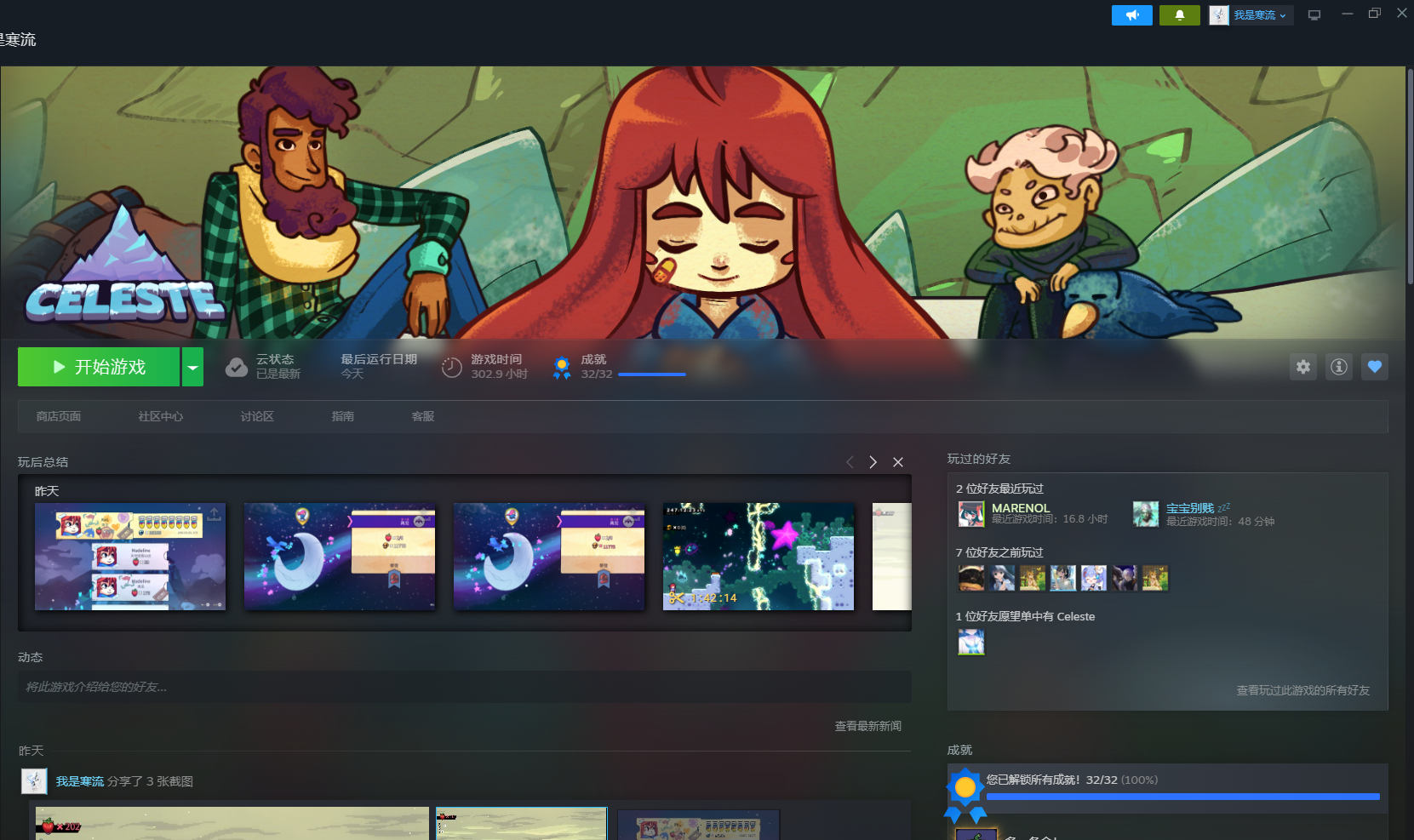The height and width of the screenshot is (840, 1414).
Task: Click the 32/32 achievements progress bar
Action: pyautogui.click(x=651, y=374)
